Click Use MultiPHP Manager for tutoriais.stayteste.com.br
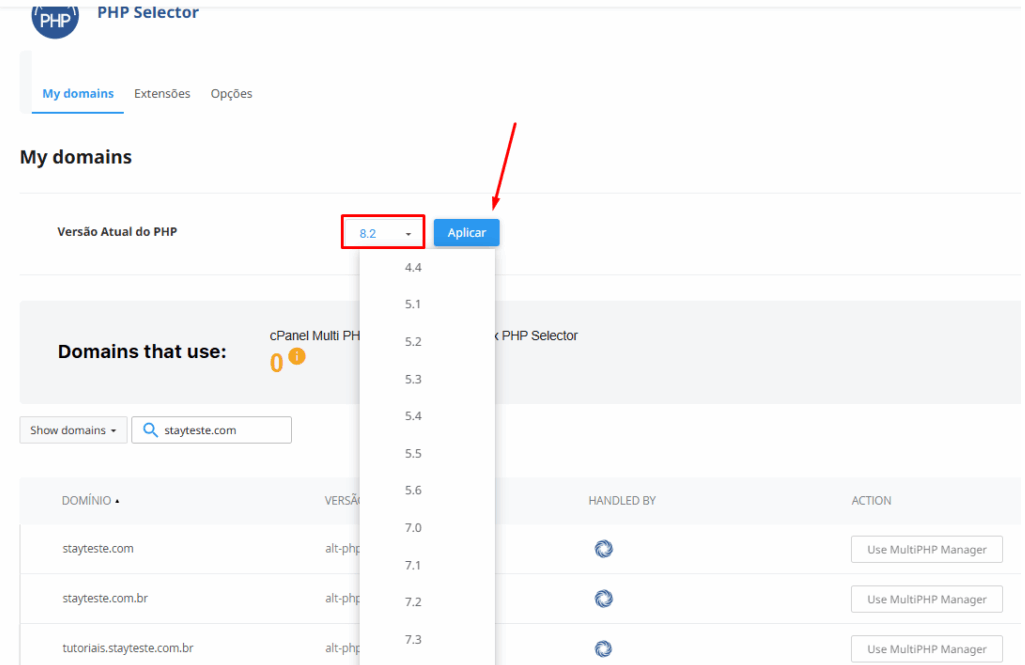The width and height of the screenshot is (1025, 665). [926, 649]
